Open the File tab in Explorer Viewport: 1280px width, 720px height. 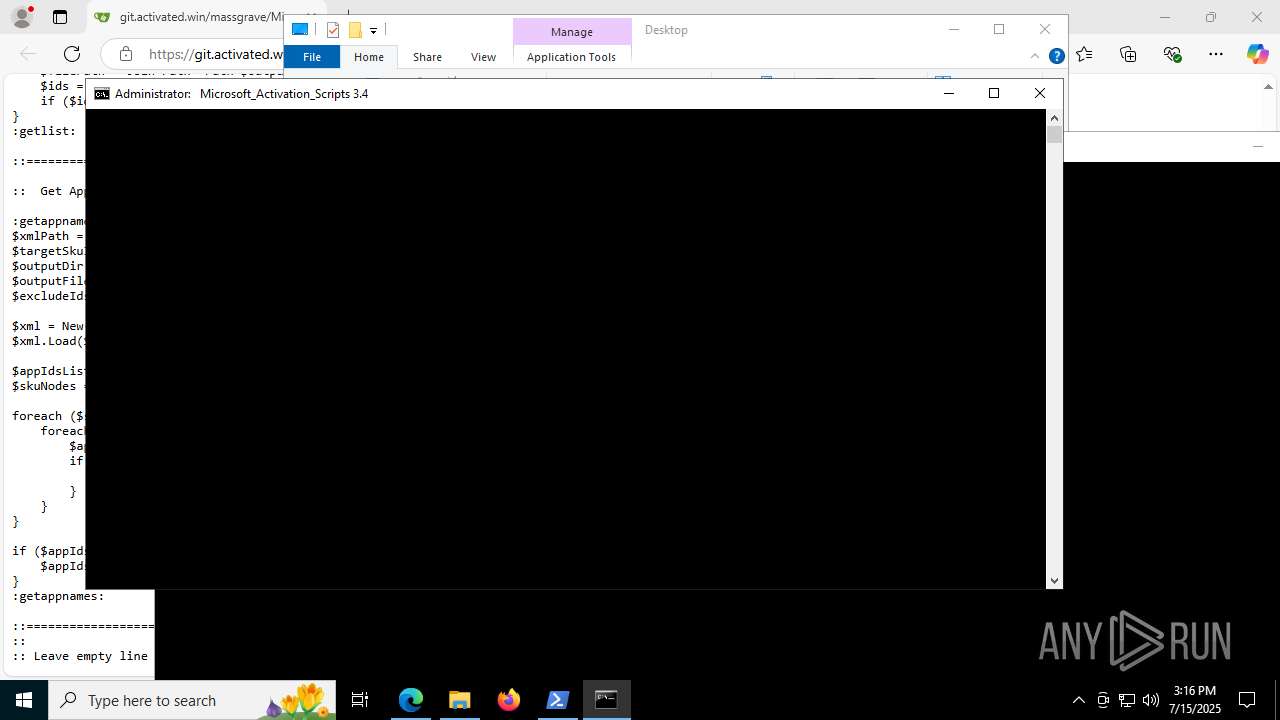click(x=312, y=57)
